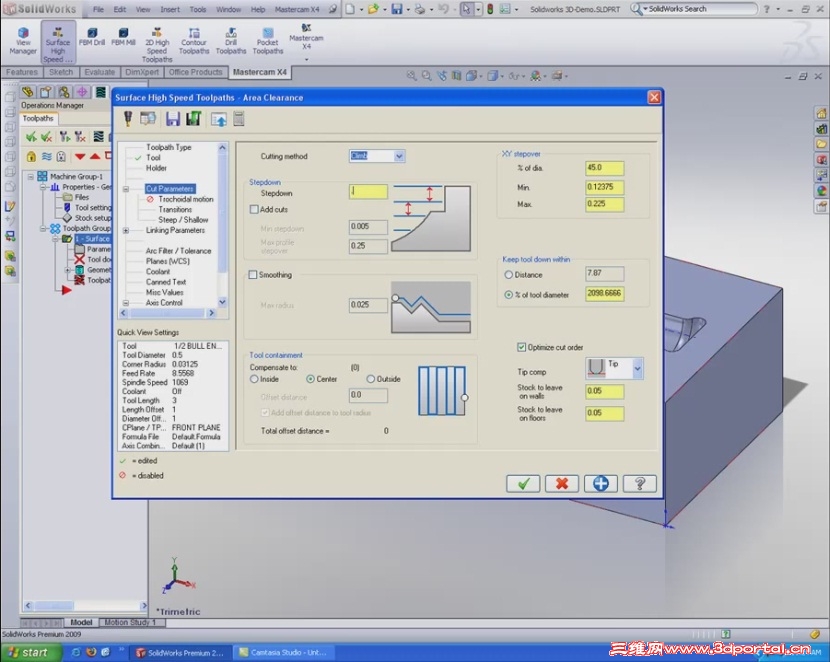Image resolution: width=830 pixels, height=662 pixels.
Task: Click Stock to leave on walls field
Action: [605, 392]
